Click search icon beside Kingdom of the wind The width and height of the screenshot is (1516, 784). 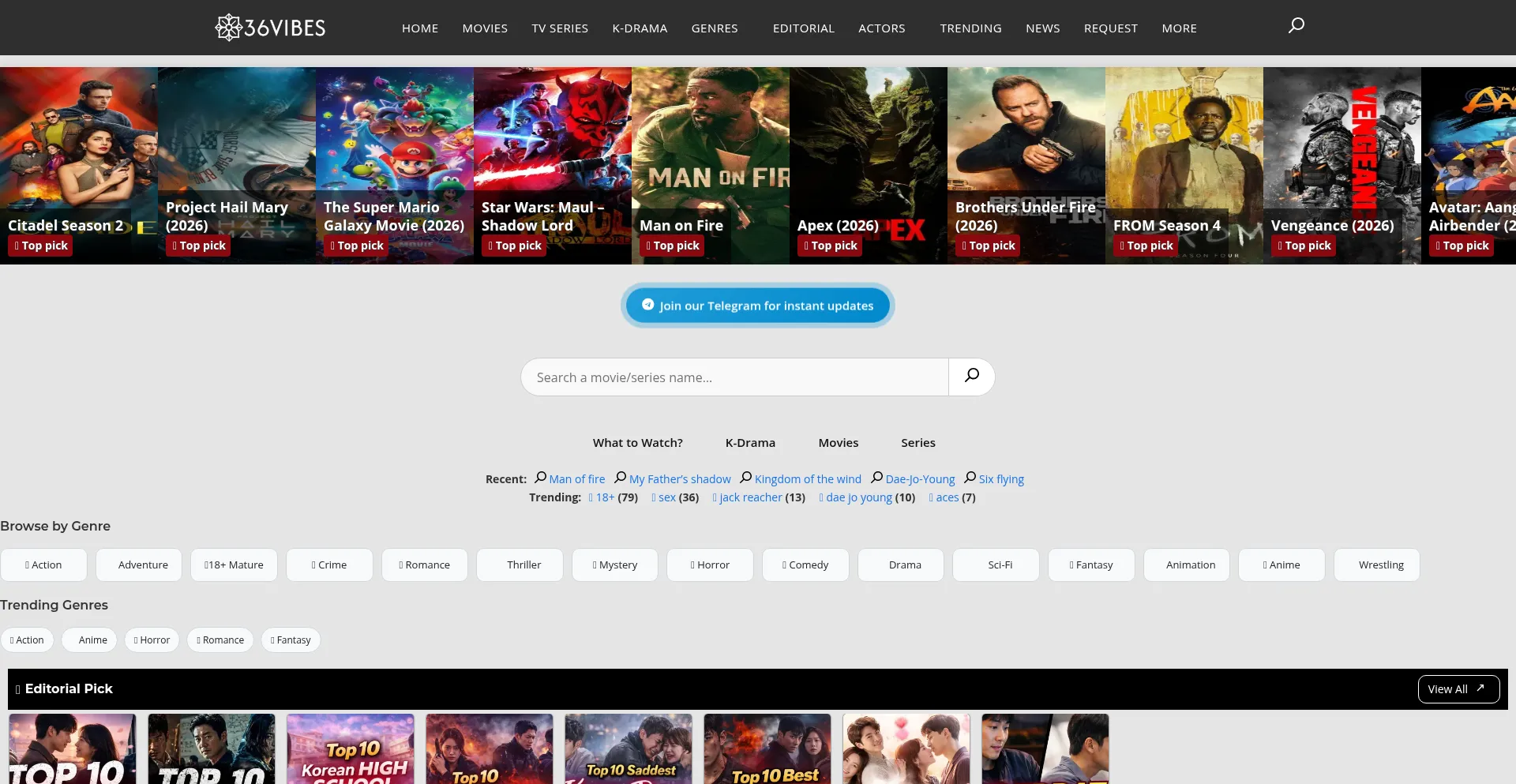coord(746,478)
